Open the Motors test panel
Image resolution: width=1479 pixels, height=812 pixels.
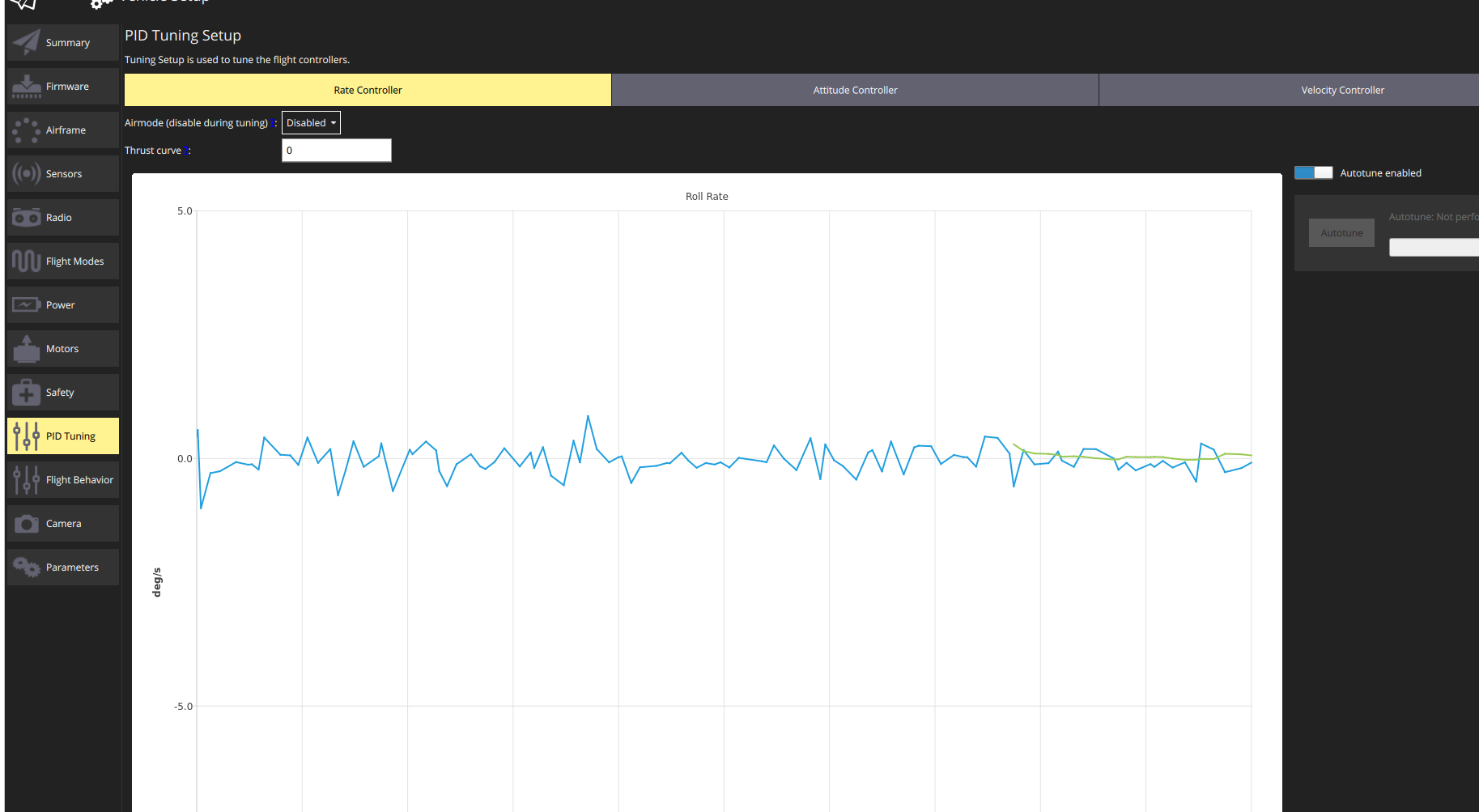[62, 348]
